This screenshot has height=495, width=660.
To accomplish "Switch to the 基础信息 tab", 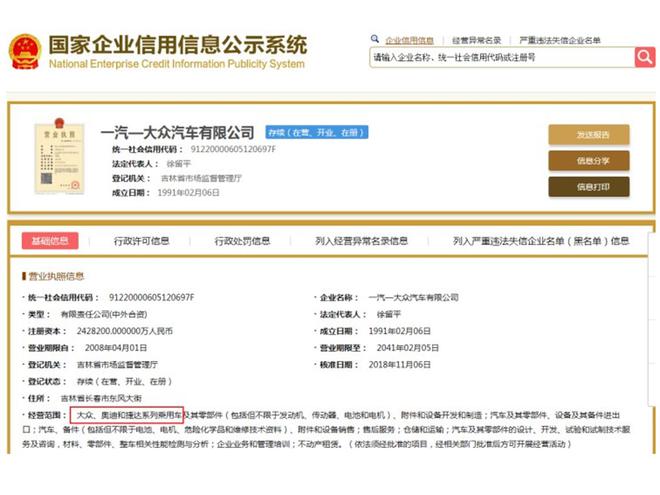I will [50, 241].
